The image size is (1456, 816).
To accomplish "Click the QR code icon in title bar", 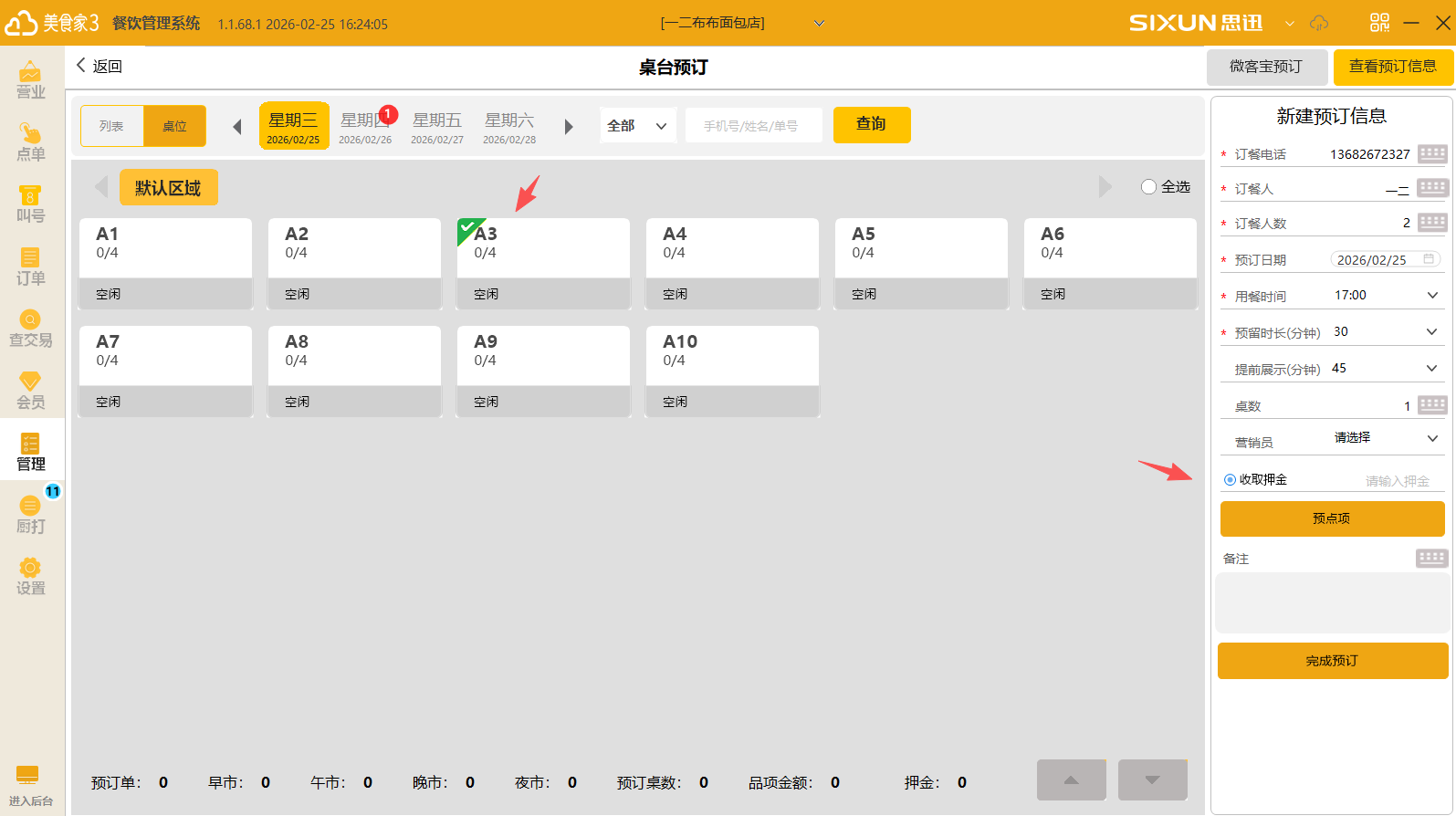I will click(1379, 23).
